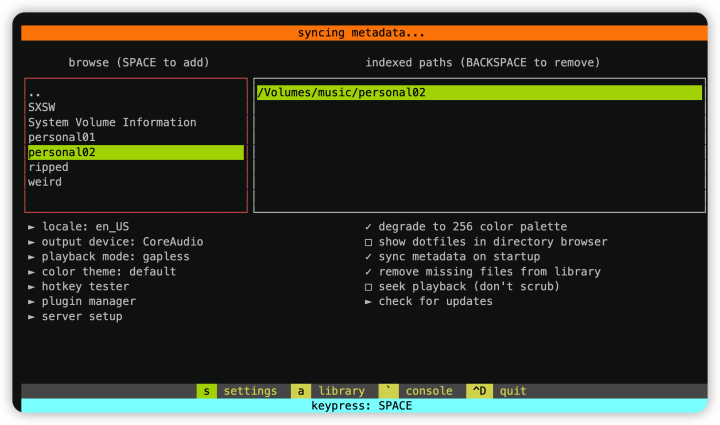Viewport: 720px width, 425px height.
Task: Enable seek playback (don't scrub)
Action: (462, 286)
